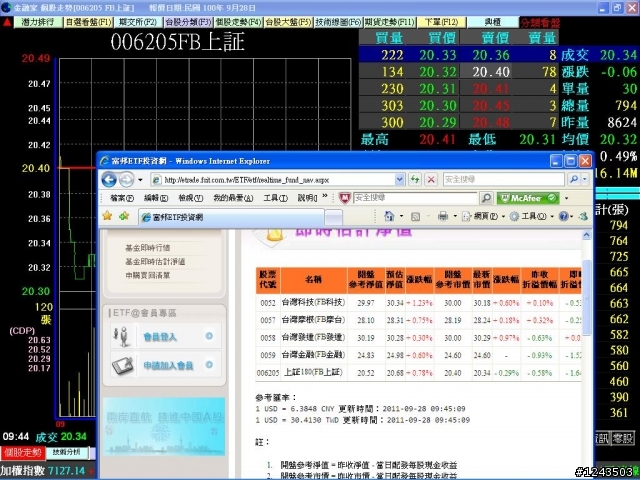This screenshot has width=640, height=480.
Task: Click 申購買回清單 sidebar link
Action: (147, 276)
